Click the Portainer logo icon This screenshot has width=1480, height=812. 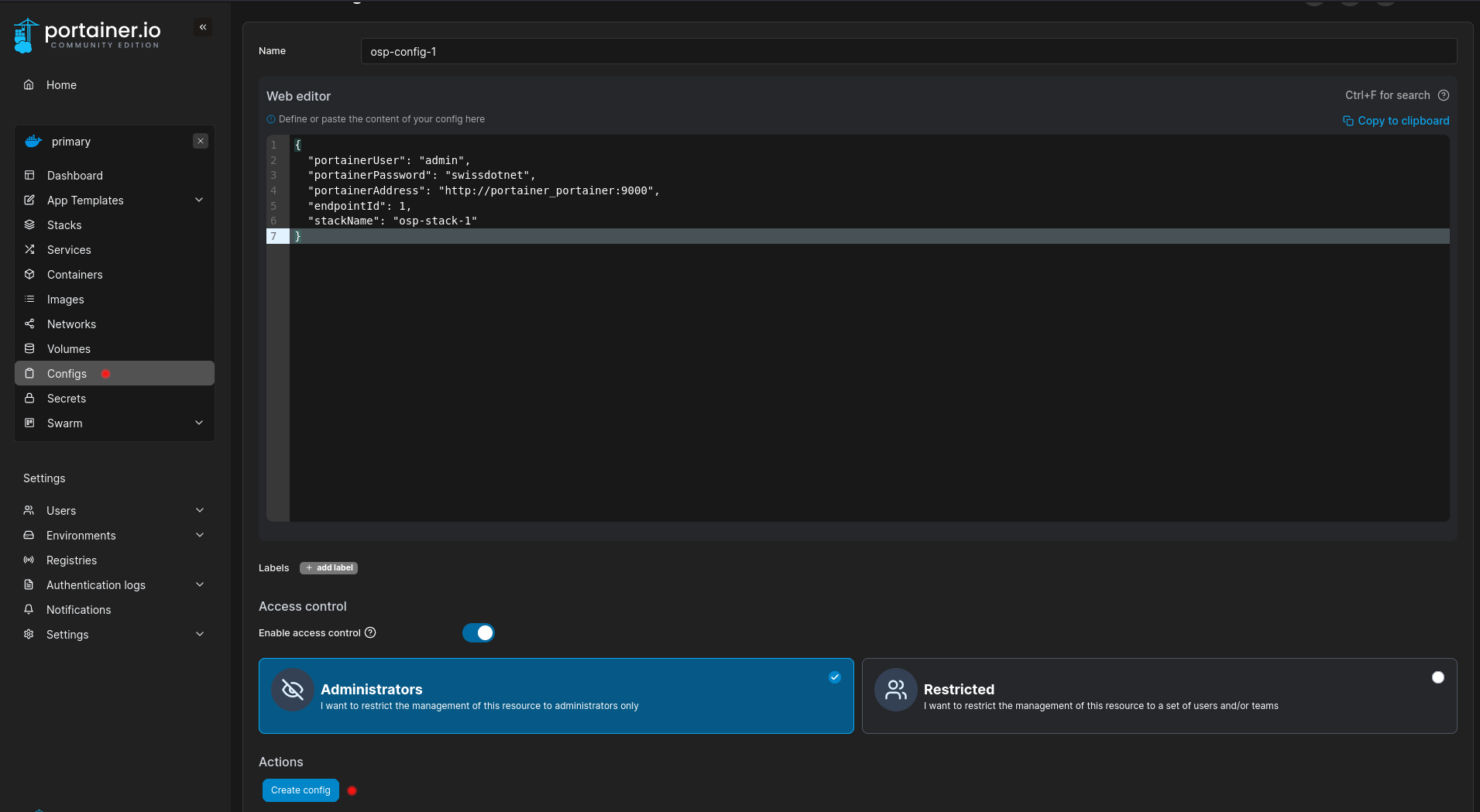point(26,36)
